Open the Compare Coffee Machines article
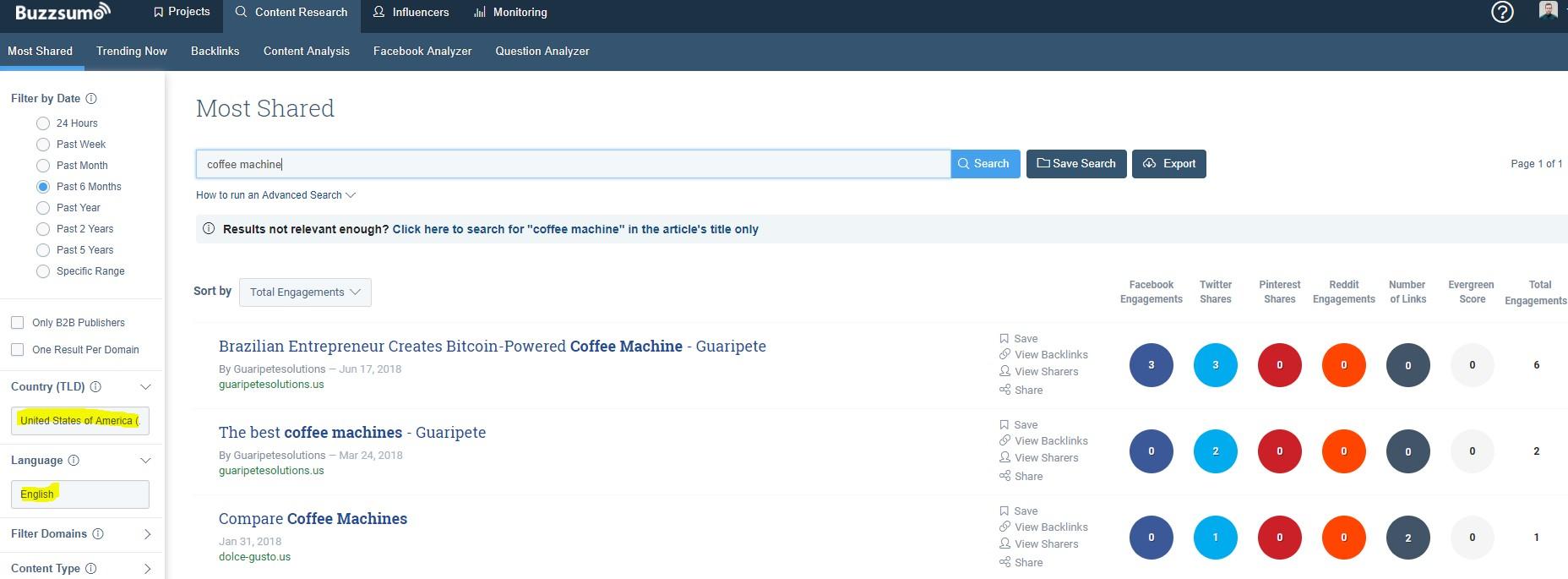 click(313, 519)
